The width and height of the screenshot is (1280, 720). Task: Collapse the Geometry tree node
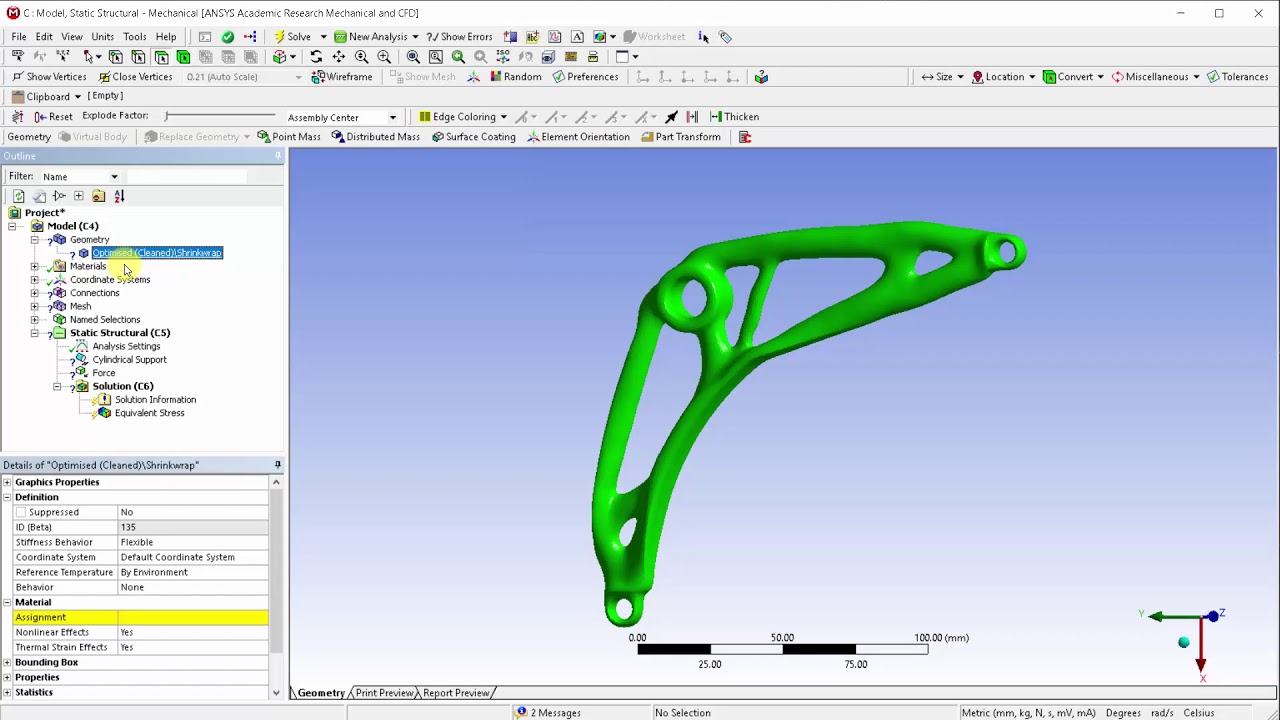pyautogui.click(x=35, y=240)
